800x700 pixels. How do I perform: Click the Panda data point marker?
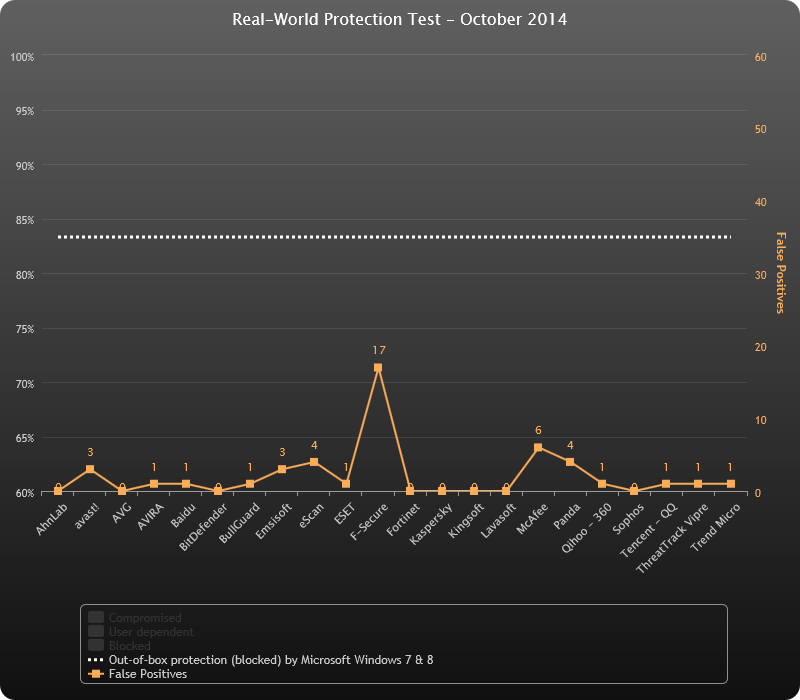click(x=570, y=462)
